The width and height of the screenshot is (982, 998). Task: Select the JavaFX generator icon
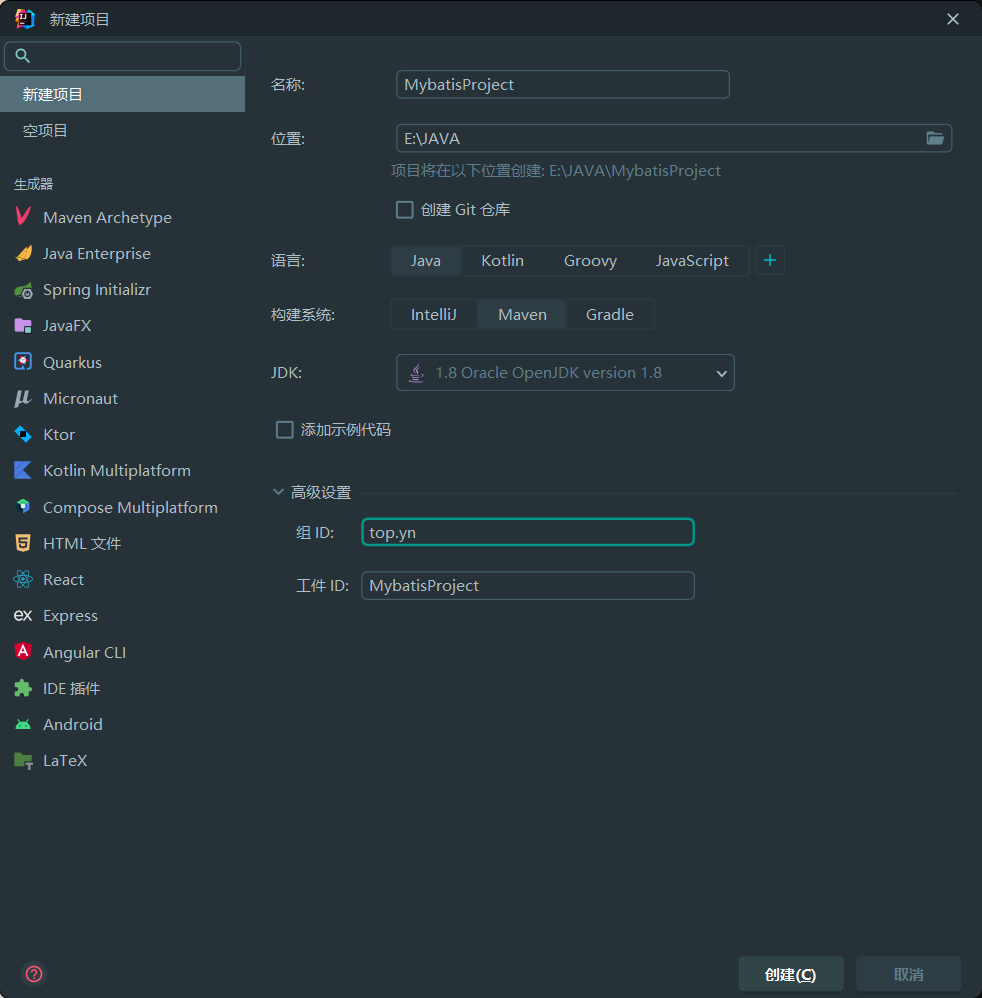pos(23,326)
